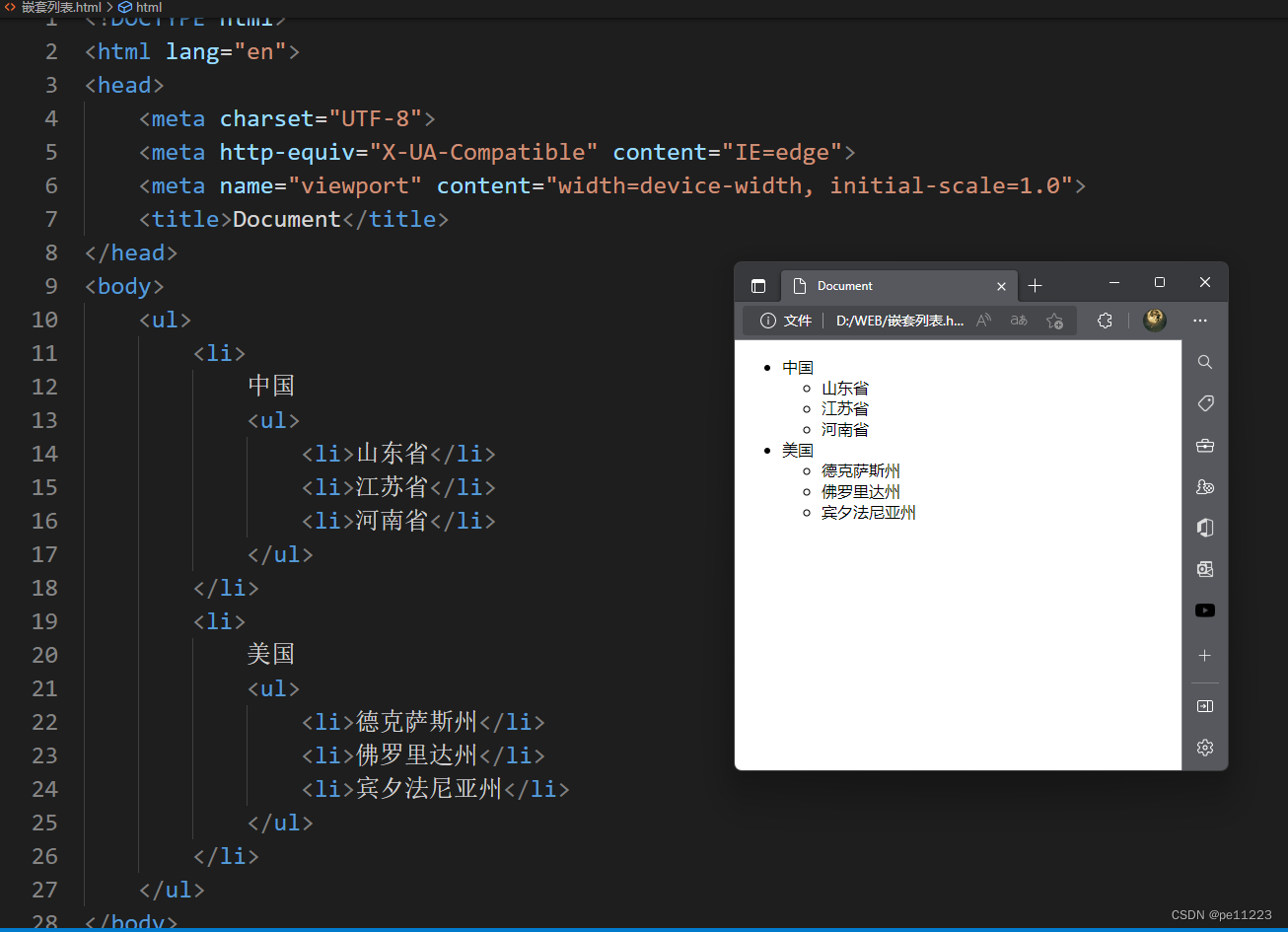The width and height of the screenshot is (1288, 932).
Task: Open Microsoft Office in Edge sidebar
Action: [x=1205, y=528]
